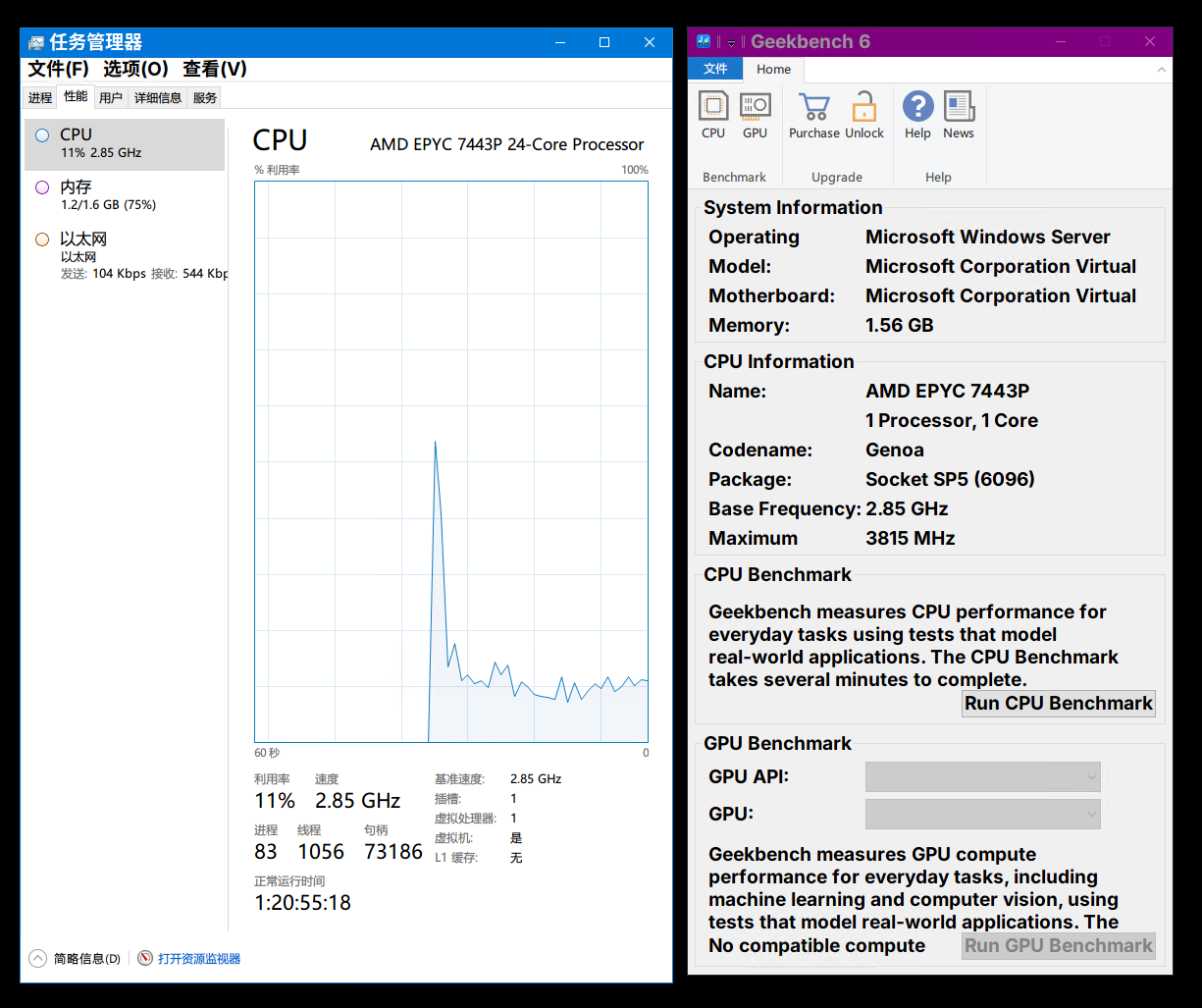
Task: Open the 查看(V) menu
Action: coord(215,69)
